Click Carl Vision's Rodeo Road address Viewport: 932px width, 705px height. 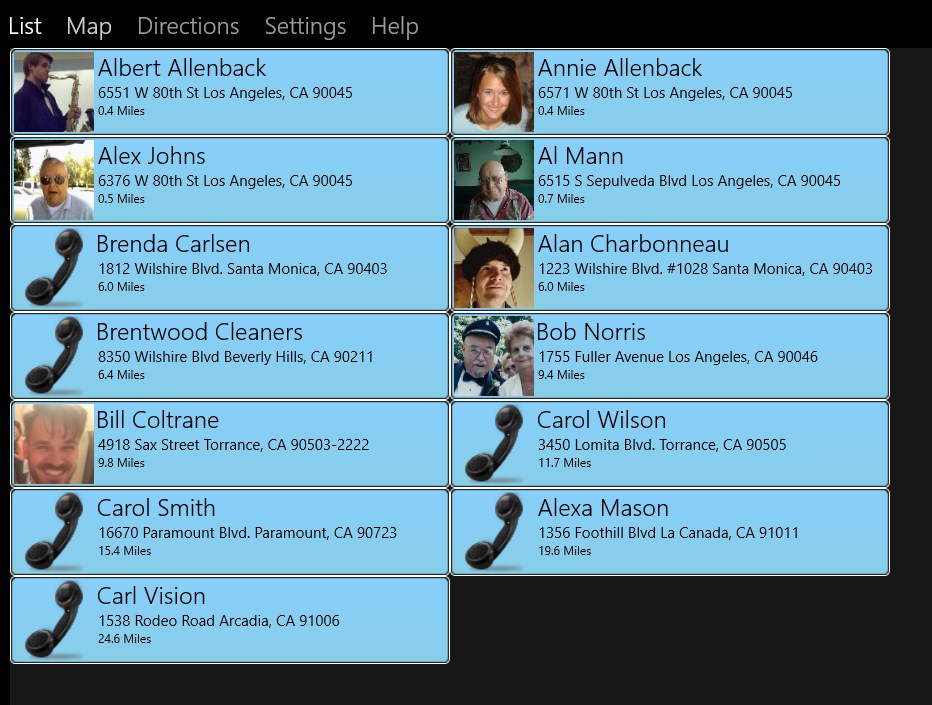tap(218, 621)
